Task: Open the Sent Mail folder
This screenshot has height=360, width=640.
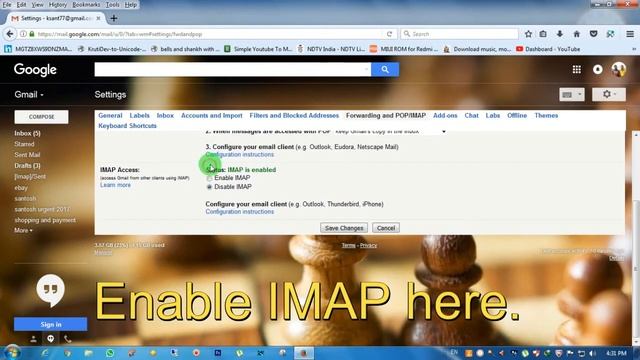Action: point(27,155)
